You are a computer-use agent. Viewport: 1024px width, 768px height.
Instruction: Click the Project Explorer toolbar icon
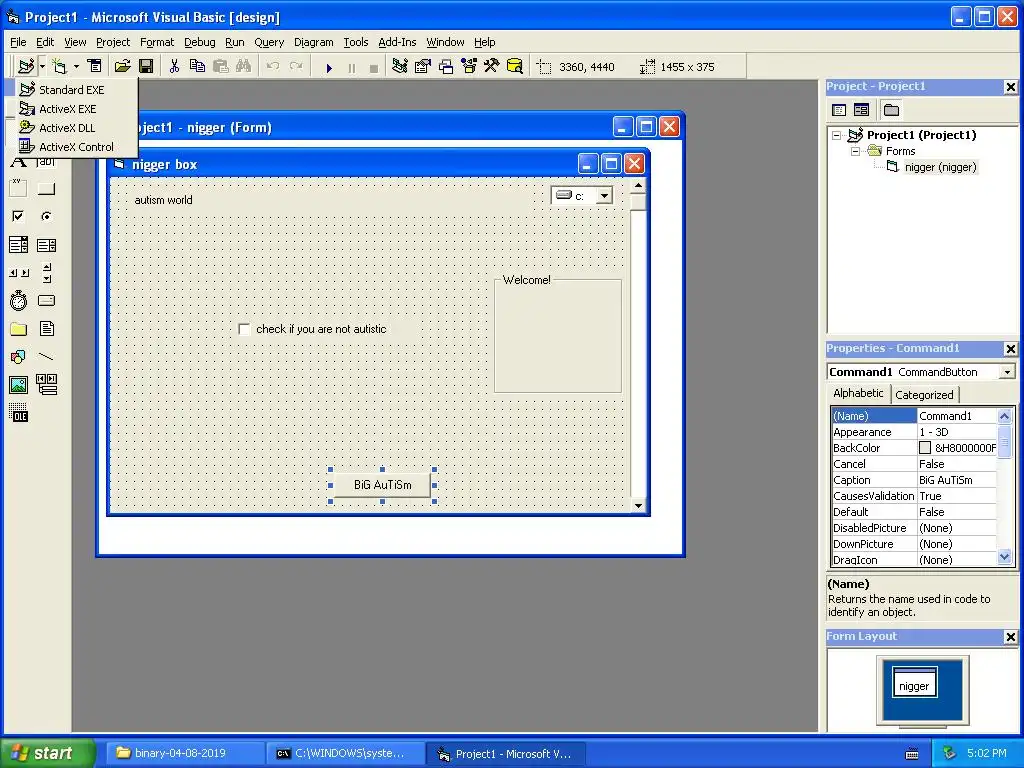coord(400,66)
